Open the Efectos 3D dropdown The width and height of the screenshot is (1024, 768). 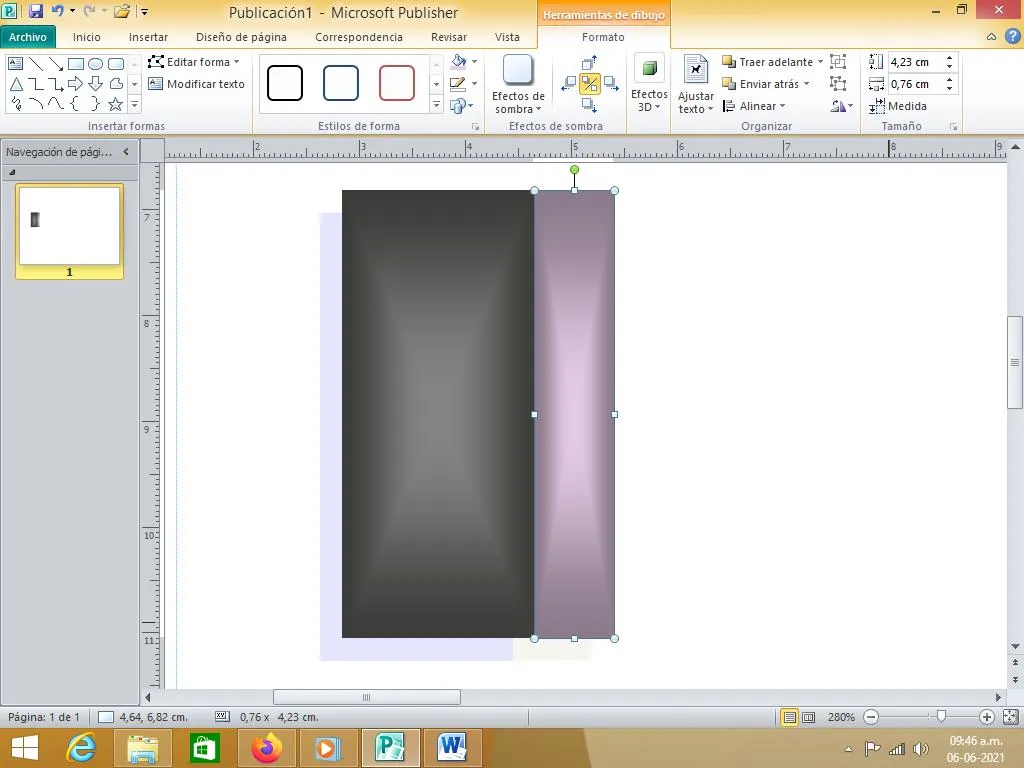pos(649,83)
